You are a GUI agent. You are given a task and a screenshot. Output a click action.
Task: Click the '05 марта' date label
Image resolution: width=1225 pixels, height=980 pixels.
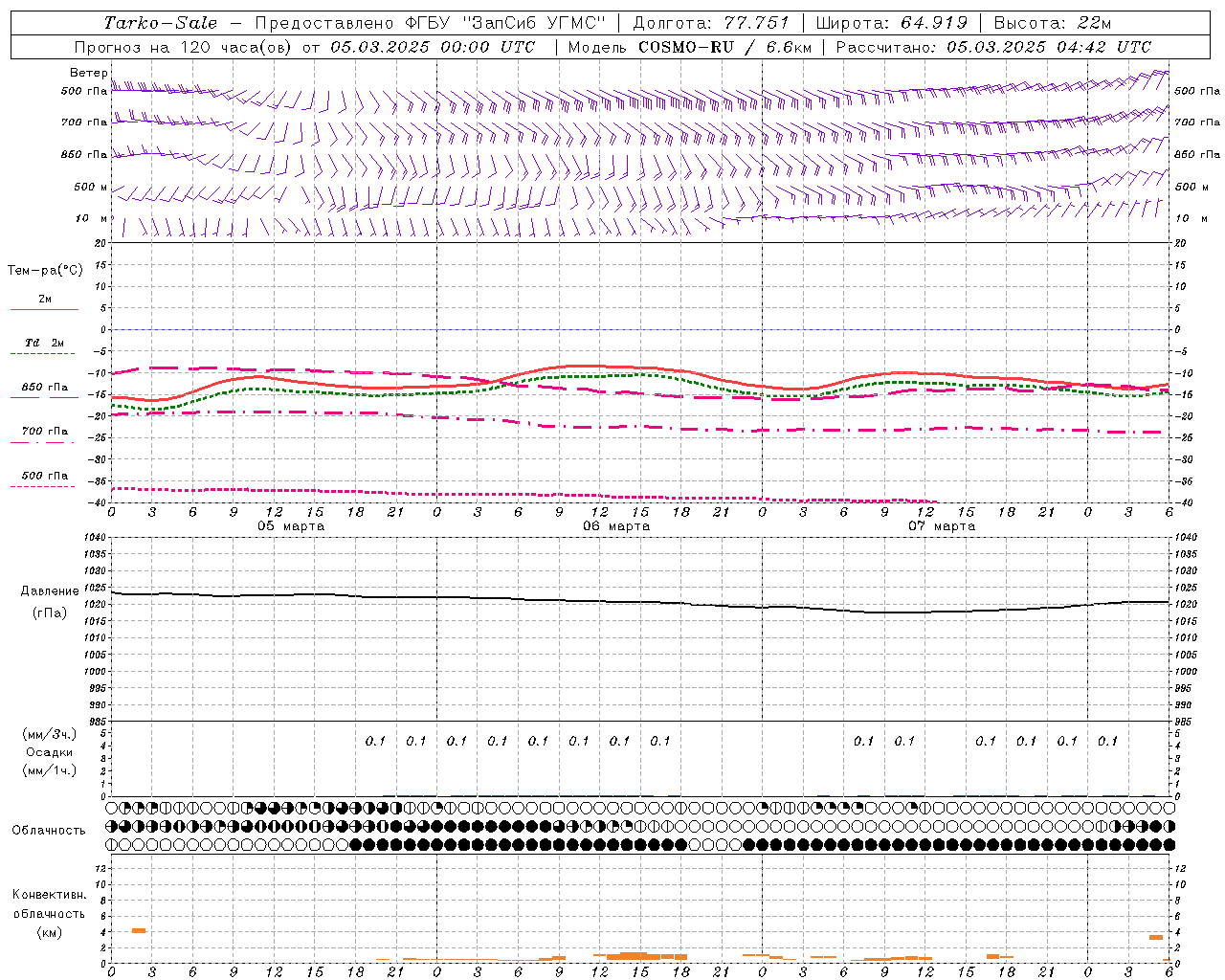coord(291,526)
